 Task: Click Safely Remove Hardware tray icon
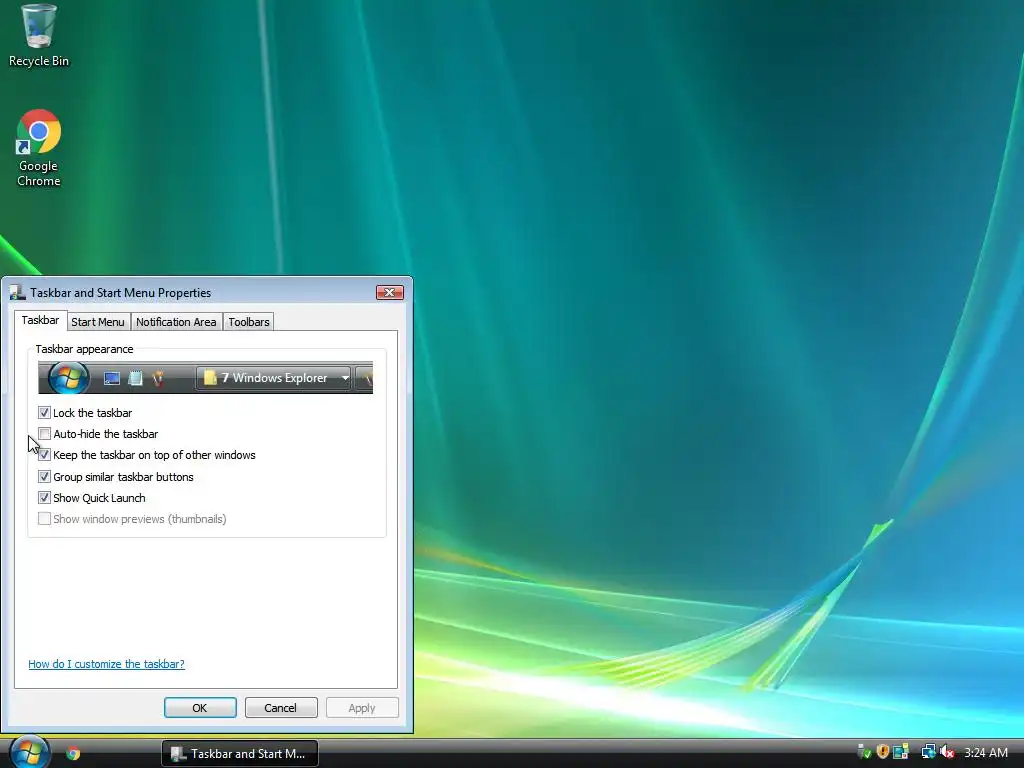[x=864, y=752]
